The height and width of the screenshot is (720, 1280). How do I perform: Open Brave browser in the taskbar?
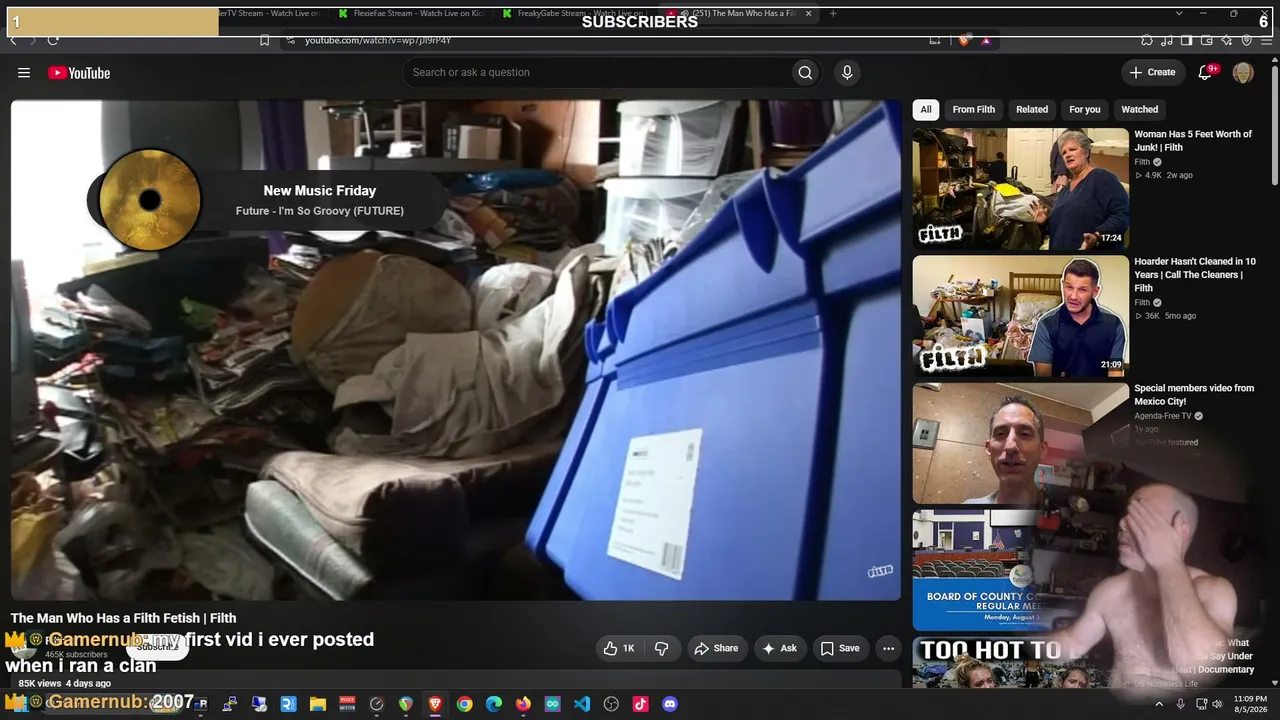(x=435, y=704)
